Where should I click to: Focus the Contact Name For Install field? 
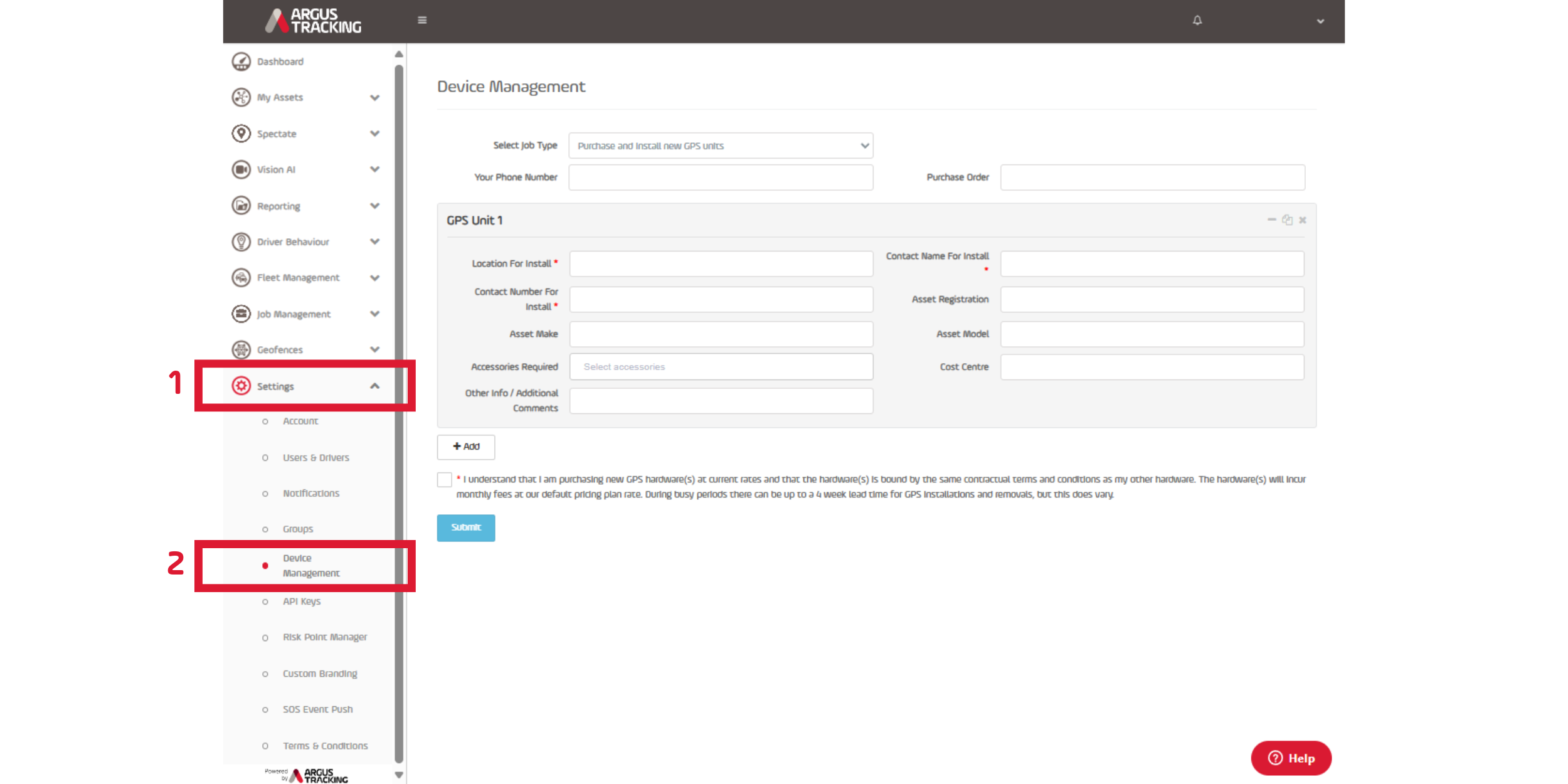[1152, 263]
